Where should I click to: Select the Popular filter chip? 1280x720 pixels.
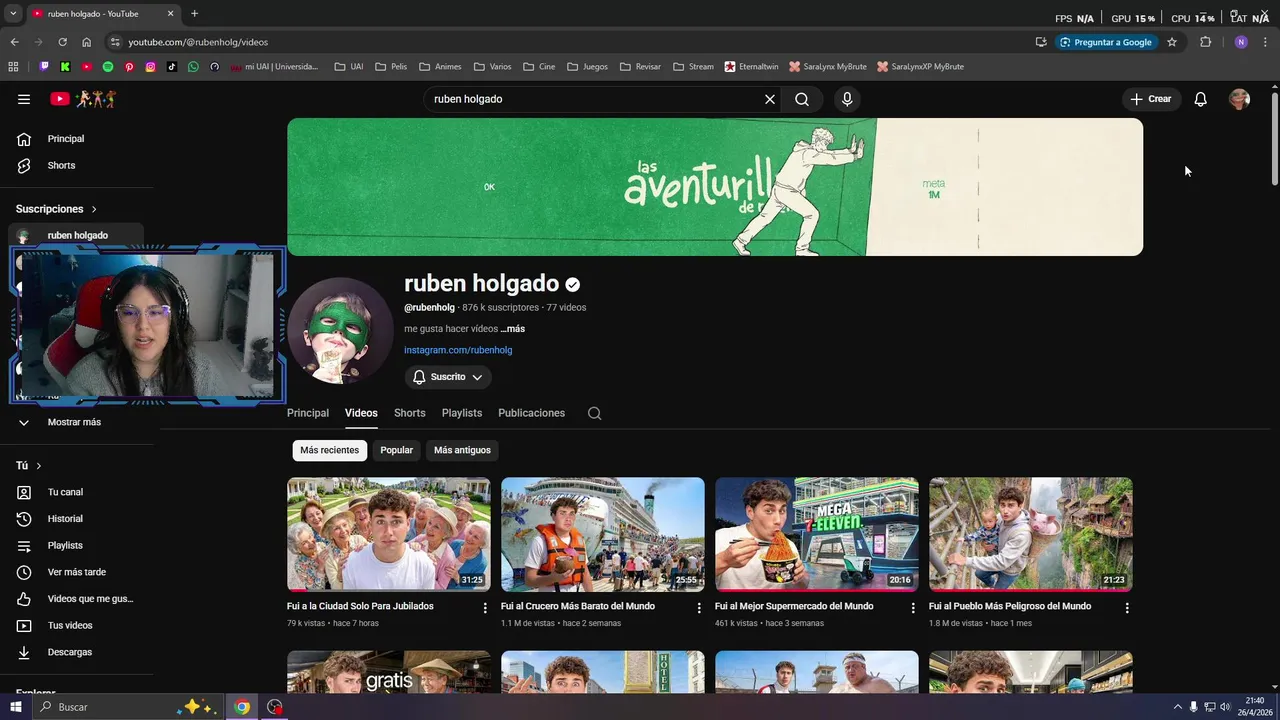pos(396,450)
